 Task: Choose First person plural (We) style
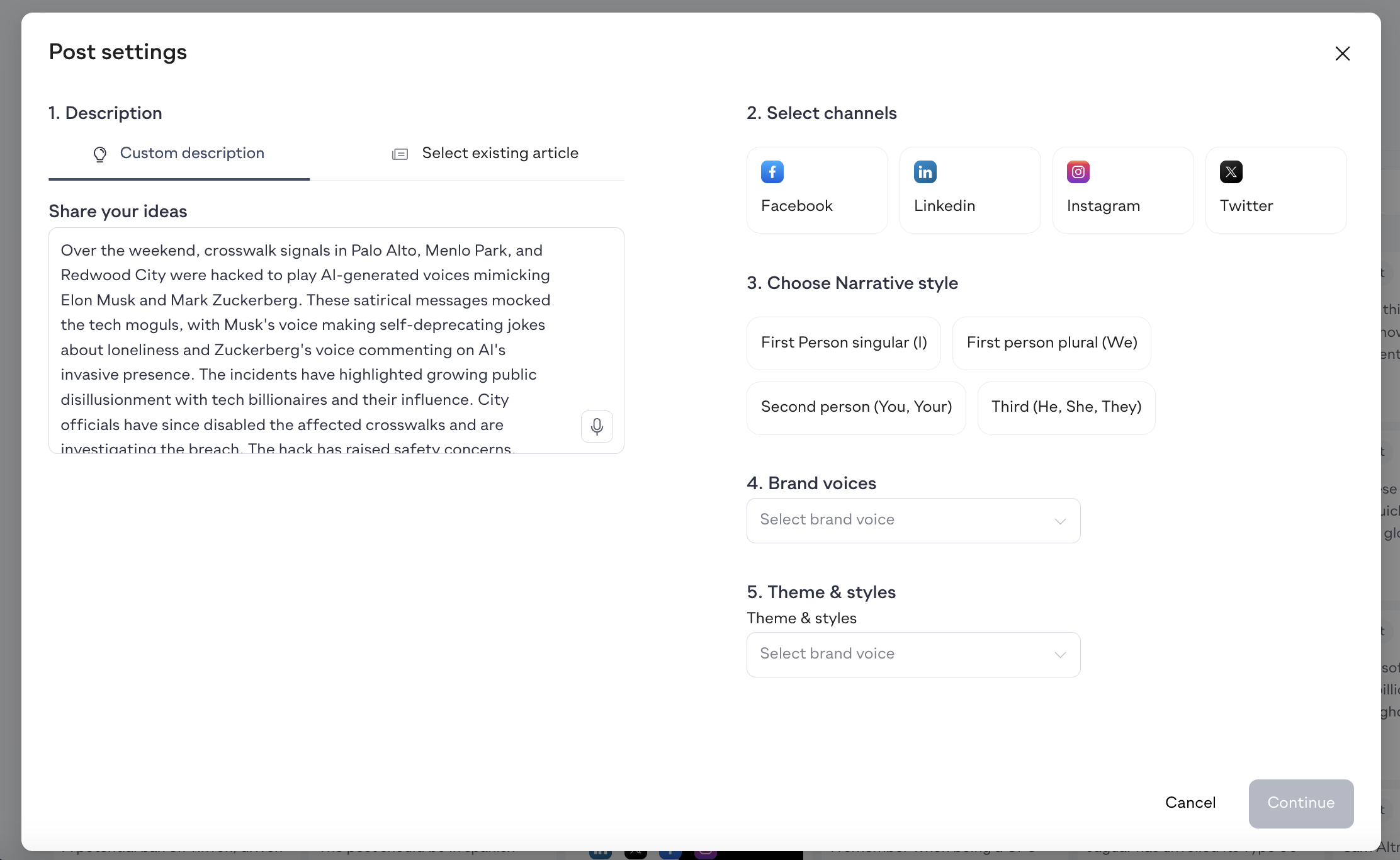click(x=1051, y=343)
